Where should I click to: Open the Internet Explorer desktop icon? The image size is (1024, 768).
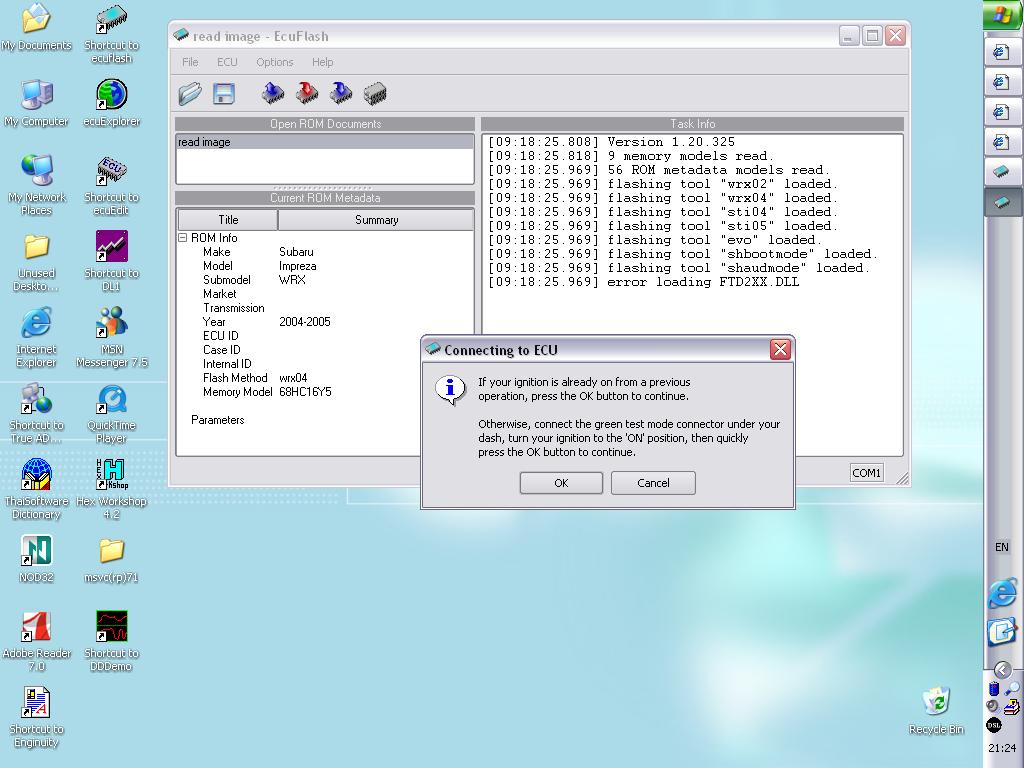[37, 338]
